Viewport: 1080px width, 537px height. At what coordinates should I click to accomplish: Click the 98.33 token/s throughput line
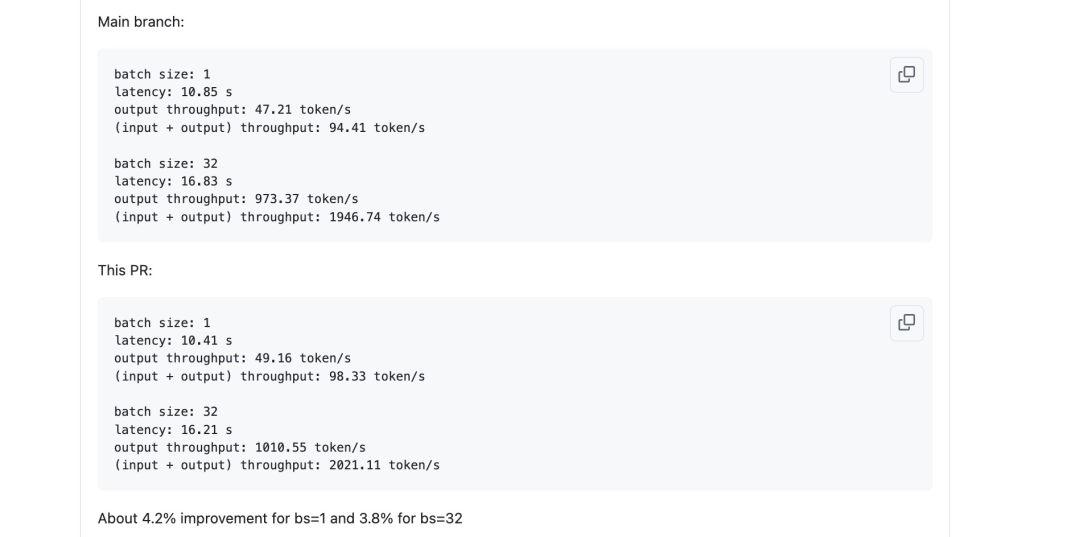pyautogui.click(x=269, y=377)
